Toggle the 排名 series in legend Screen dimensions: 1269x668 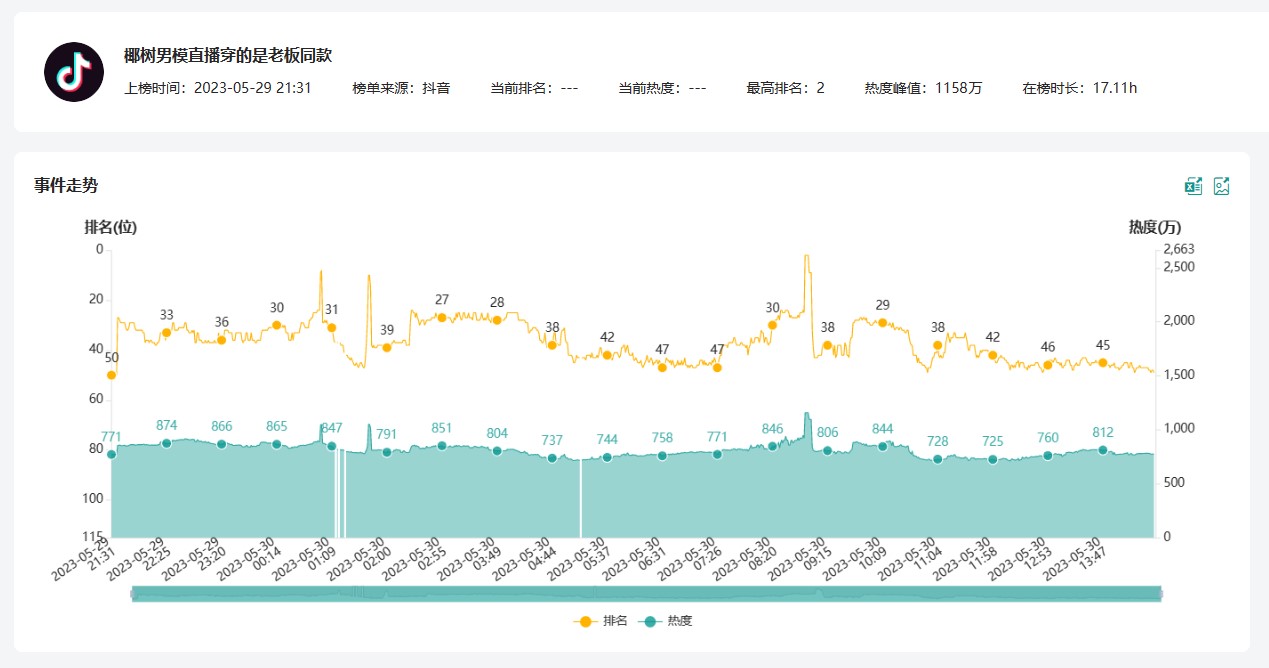pyautogui.click(x=601, y=621)
